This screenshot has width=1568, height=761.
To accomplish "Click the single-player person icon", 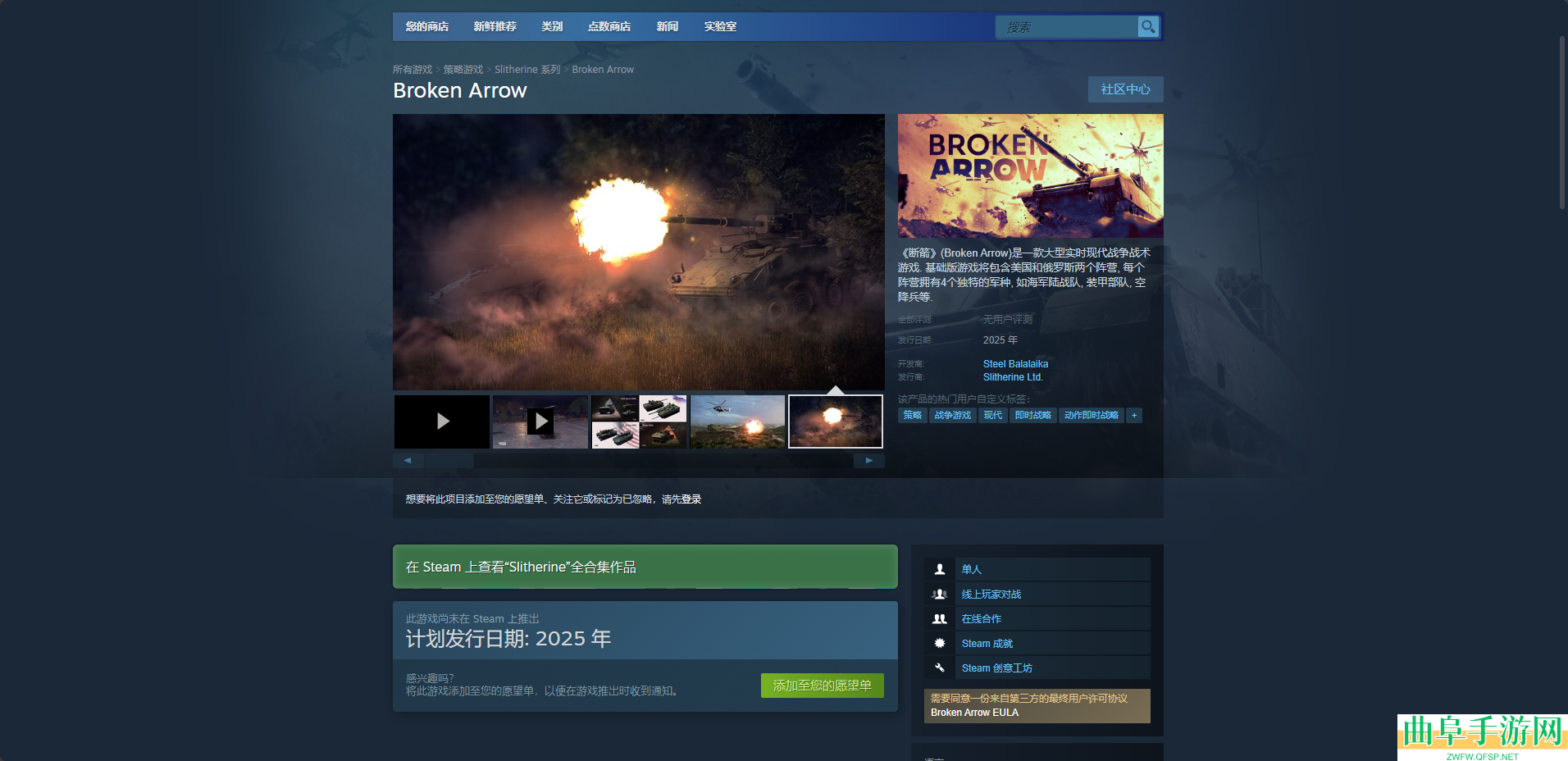I will tap(940, 569).
